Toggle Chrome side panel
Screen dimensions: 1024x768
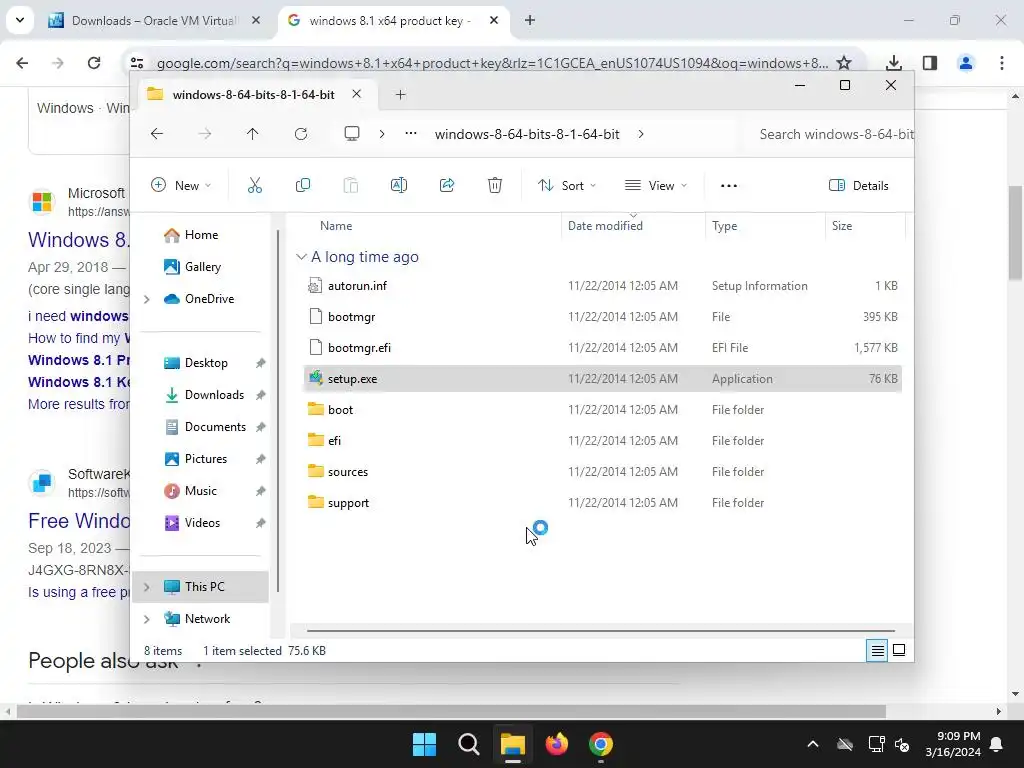[x=930, y=63]
